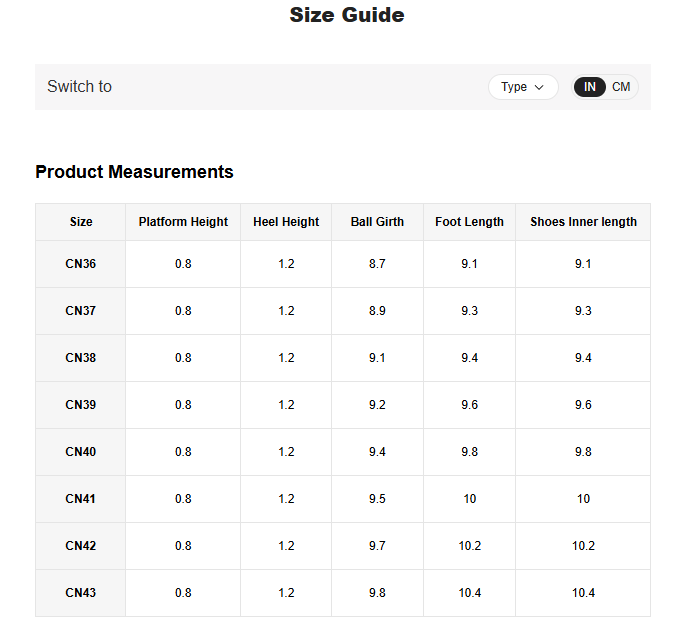This screenshot has height=631, width=674.
Task: Click the Heel Height column header
Action: 286,222
